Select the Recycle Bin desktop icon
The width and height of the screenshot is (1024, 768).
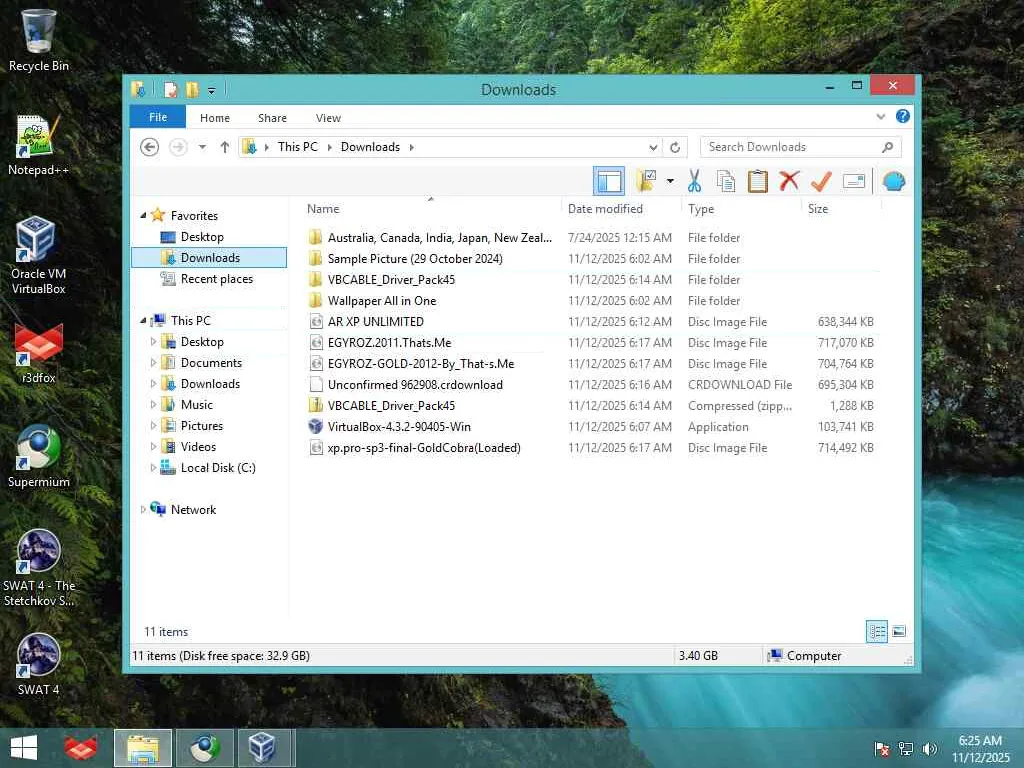39,40
